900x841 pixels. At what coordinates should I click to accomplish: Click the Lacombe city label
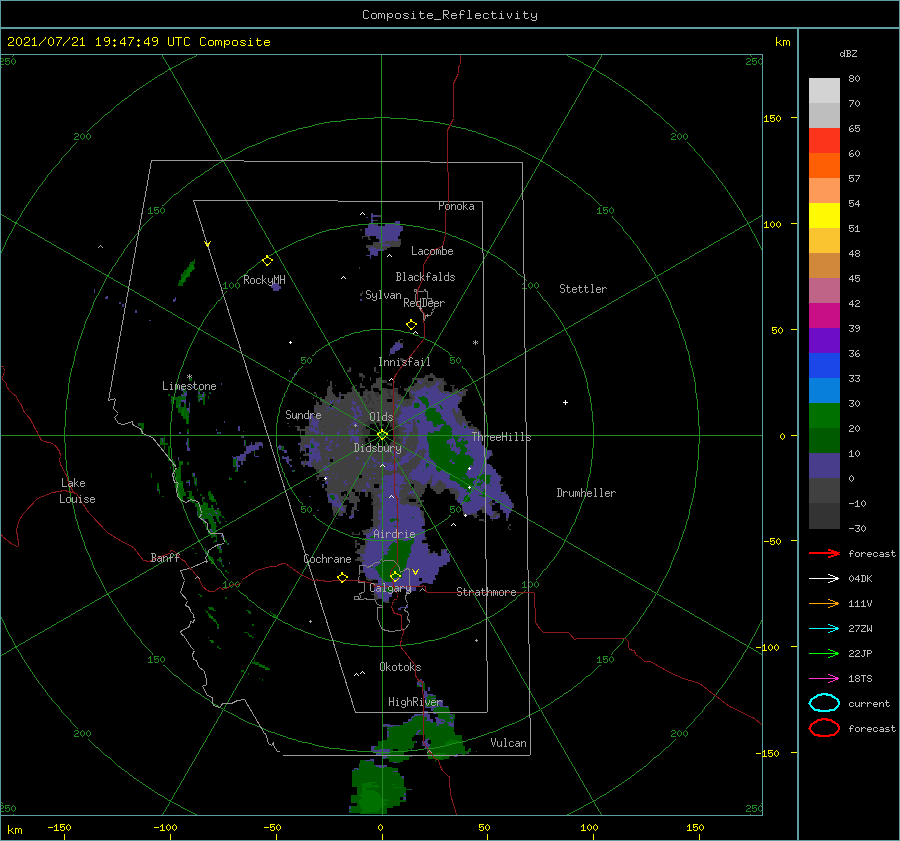tap(432, 251)
